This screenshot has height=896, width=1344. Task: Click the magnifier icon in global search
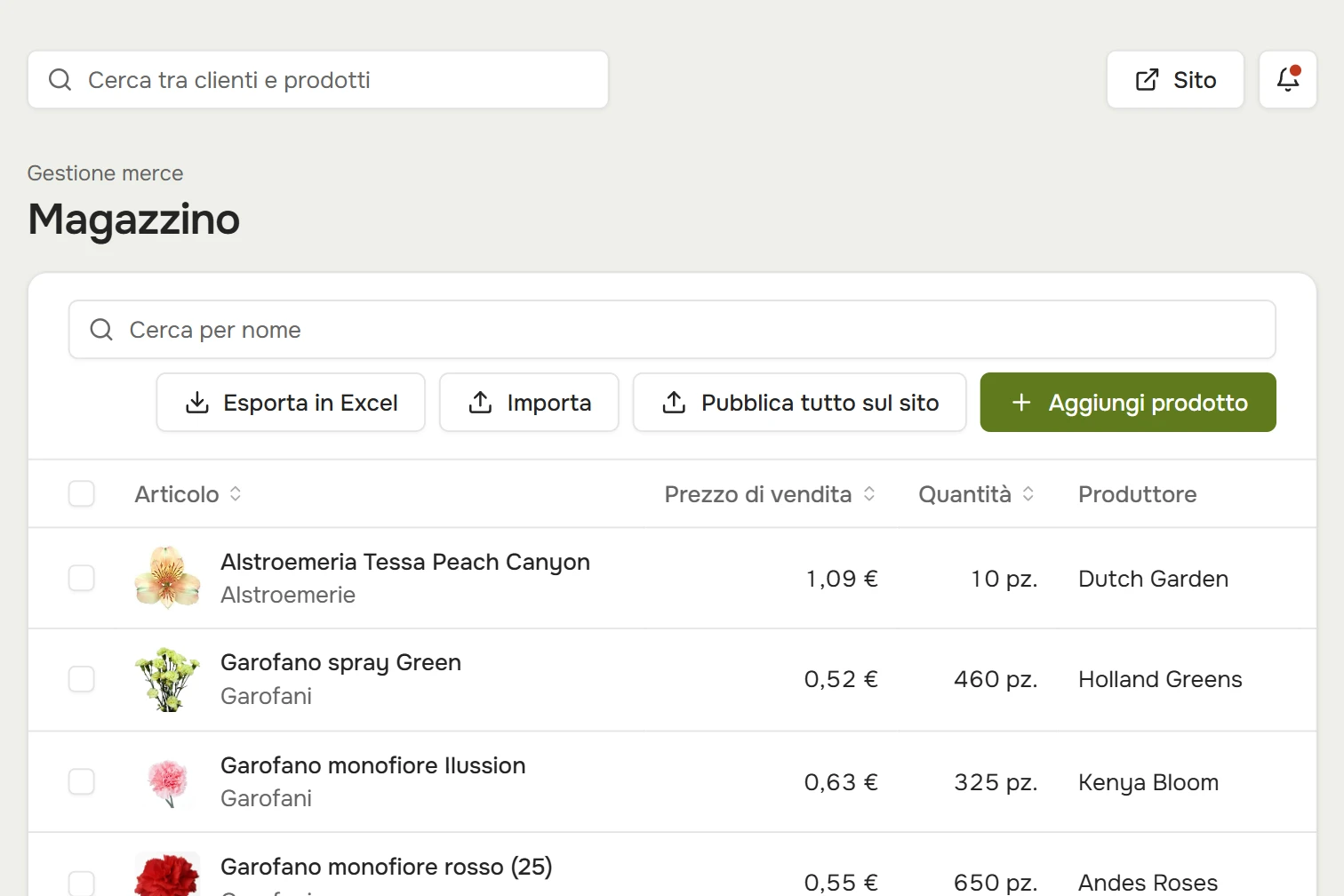click(x=60, y=80)
